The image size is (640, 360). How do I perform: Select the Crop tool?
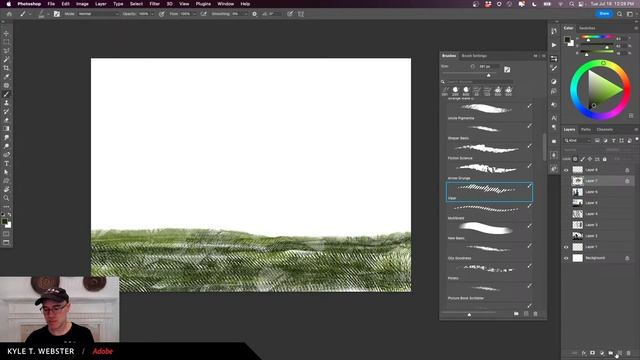tap(6, 68)
